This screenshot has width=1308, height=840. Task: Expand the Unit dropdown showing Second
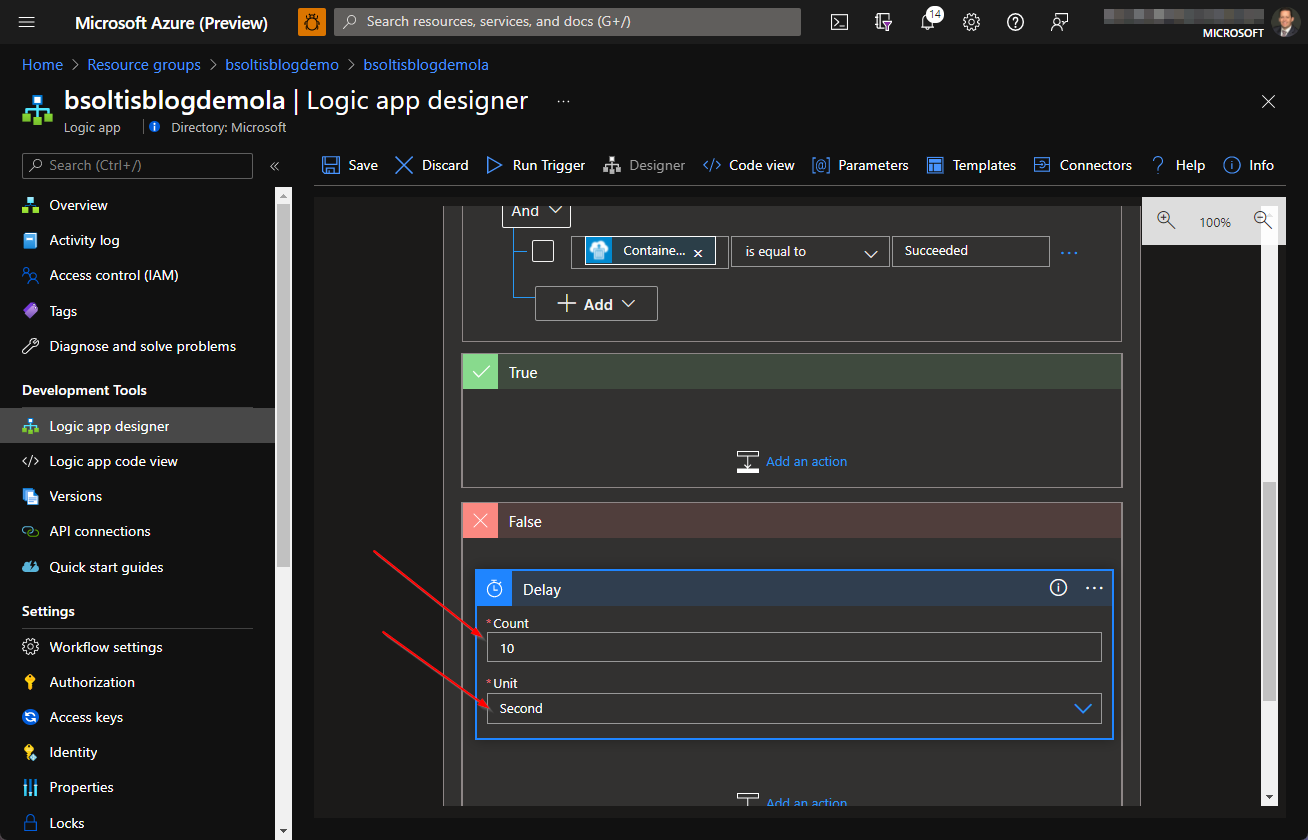coord(794,708)
